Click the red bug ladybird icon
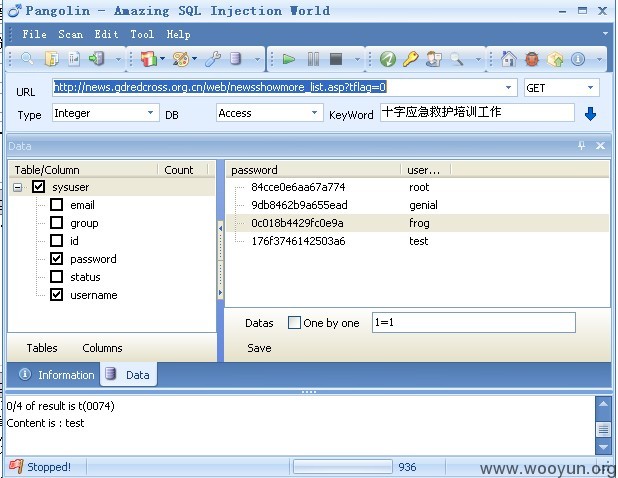Viewport: 618px width, 478px height. tap(532, 60)
